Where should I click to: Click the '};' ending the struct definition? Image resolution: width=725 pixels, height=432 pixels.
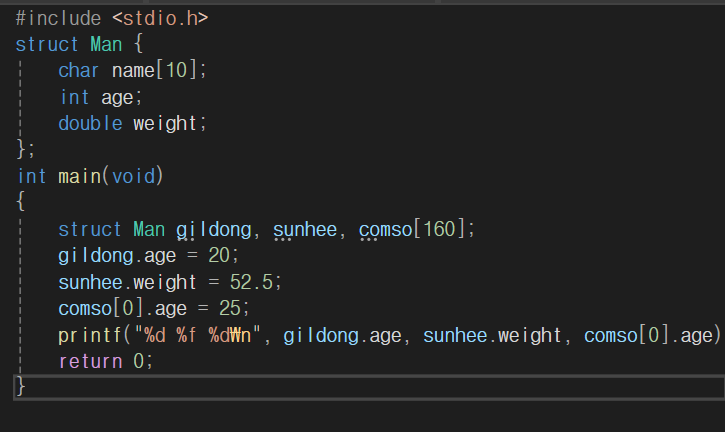tap(25, 150)
